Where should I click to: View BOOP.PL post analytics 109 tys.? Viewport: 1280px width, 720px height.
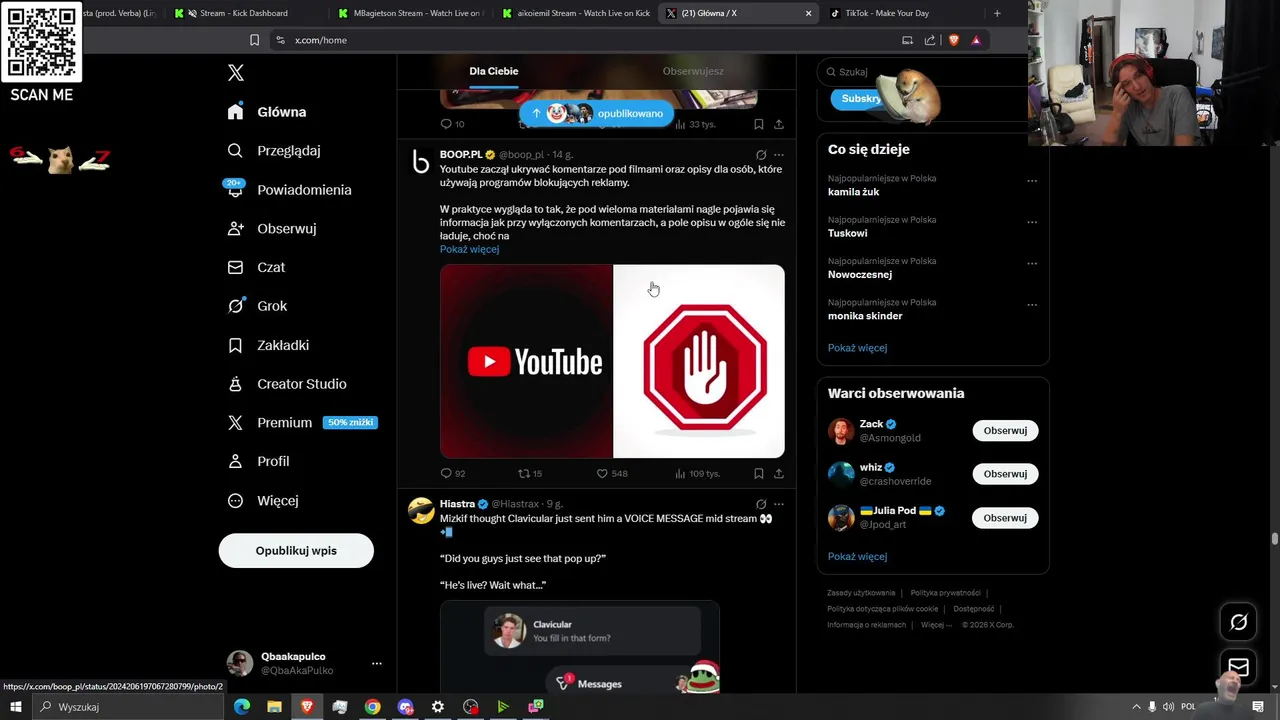click(697, 473)
